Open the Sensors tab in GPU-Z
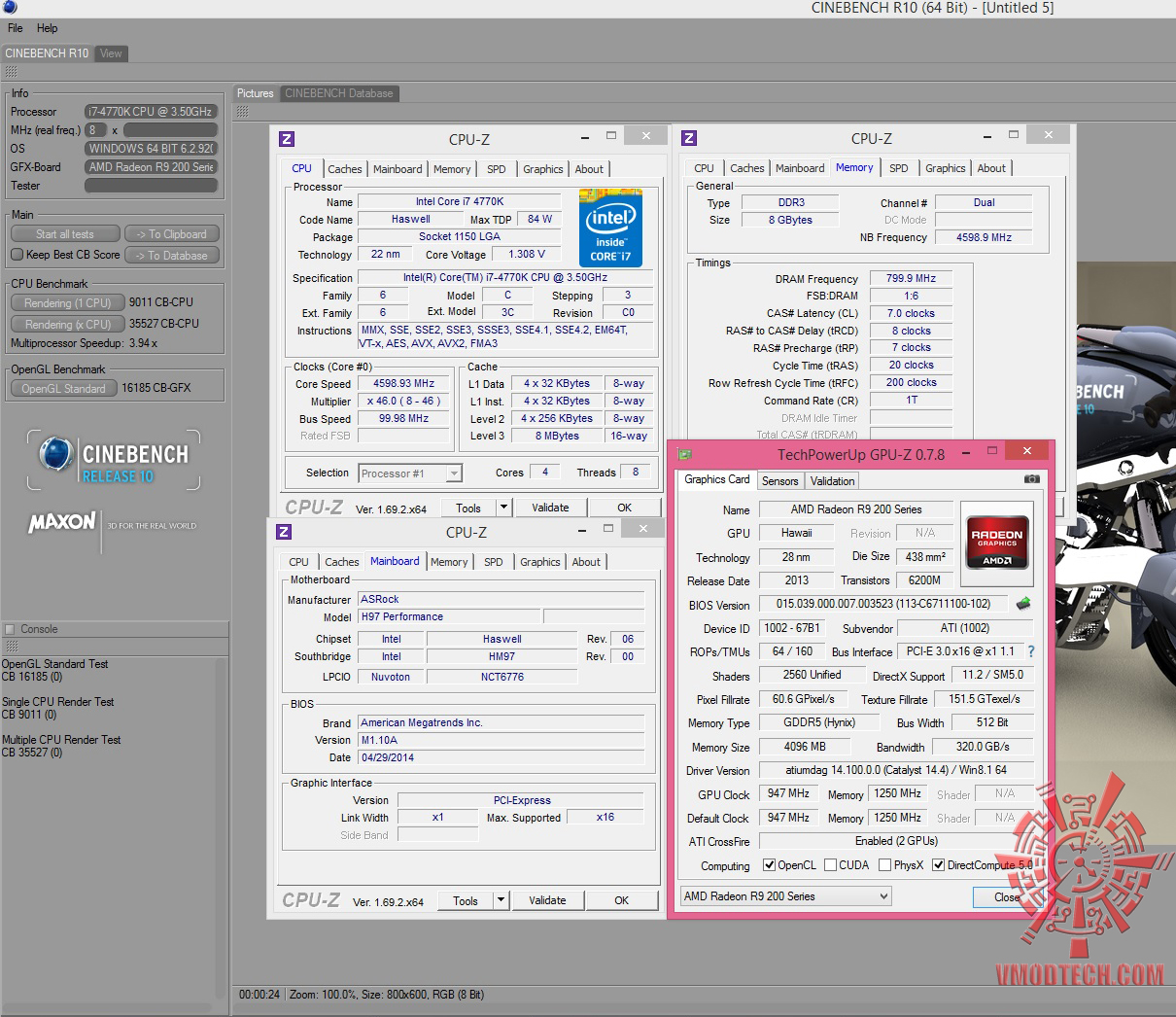The height and width of the screenshot is (1017, 1176). coord(780,481)
